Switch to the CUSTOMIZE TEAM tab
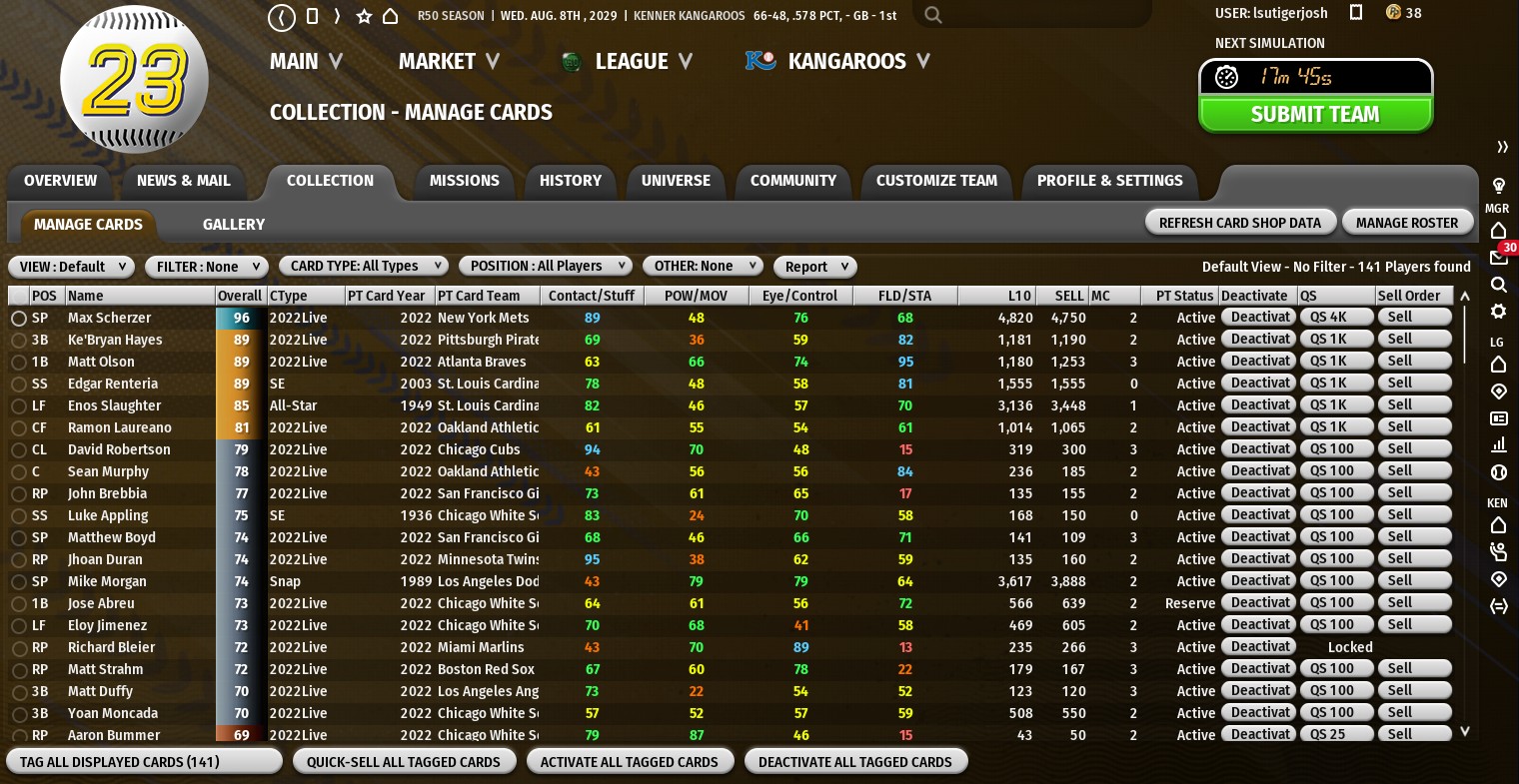The width and height of the screenshot is (1519, 784). tap(937, 181)
